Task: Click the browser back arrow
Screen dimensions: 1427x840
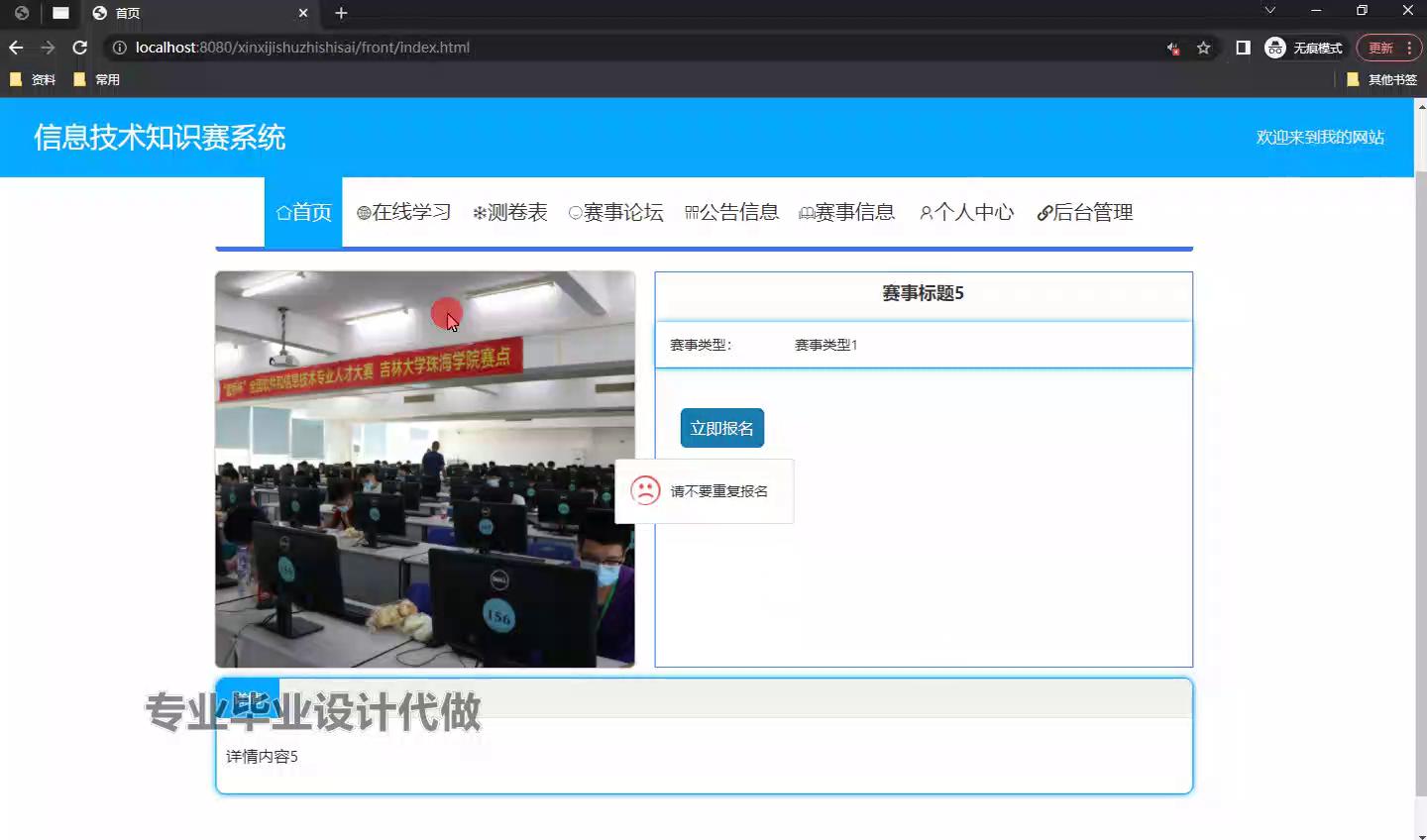Action: [x=16, y=48]
